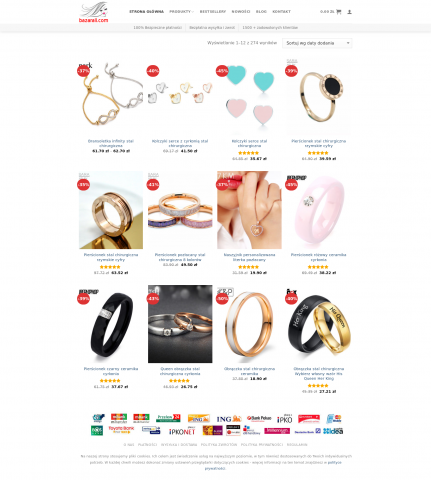Expand the Produkty menu
The height and width of the screenshot is (480, 431).
pos(181,12)
